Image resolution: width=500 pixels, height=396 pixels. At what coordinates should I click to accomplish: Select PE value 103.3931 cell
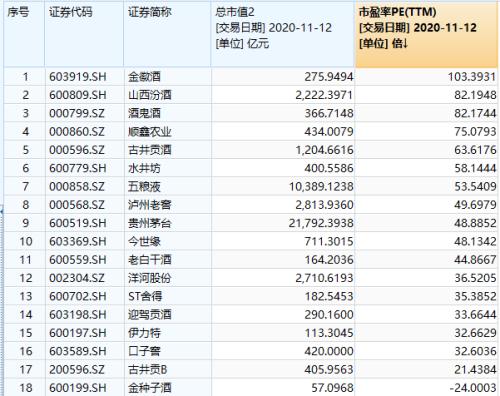(x=427, y=77)
